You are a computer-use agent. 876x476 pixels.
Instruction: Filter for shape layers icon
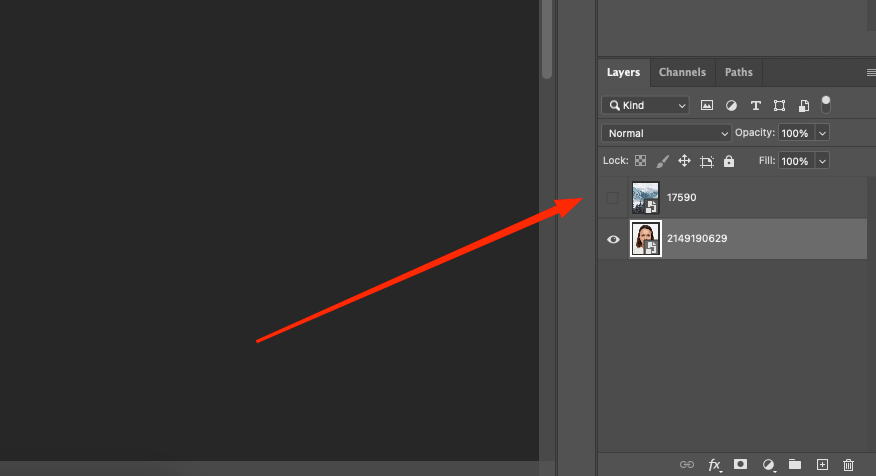click(779, 105)
